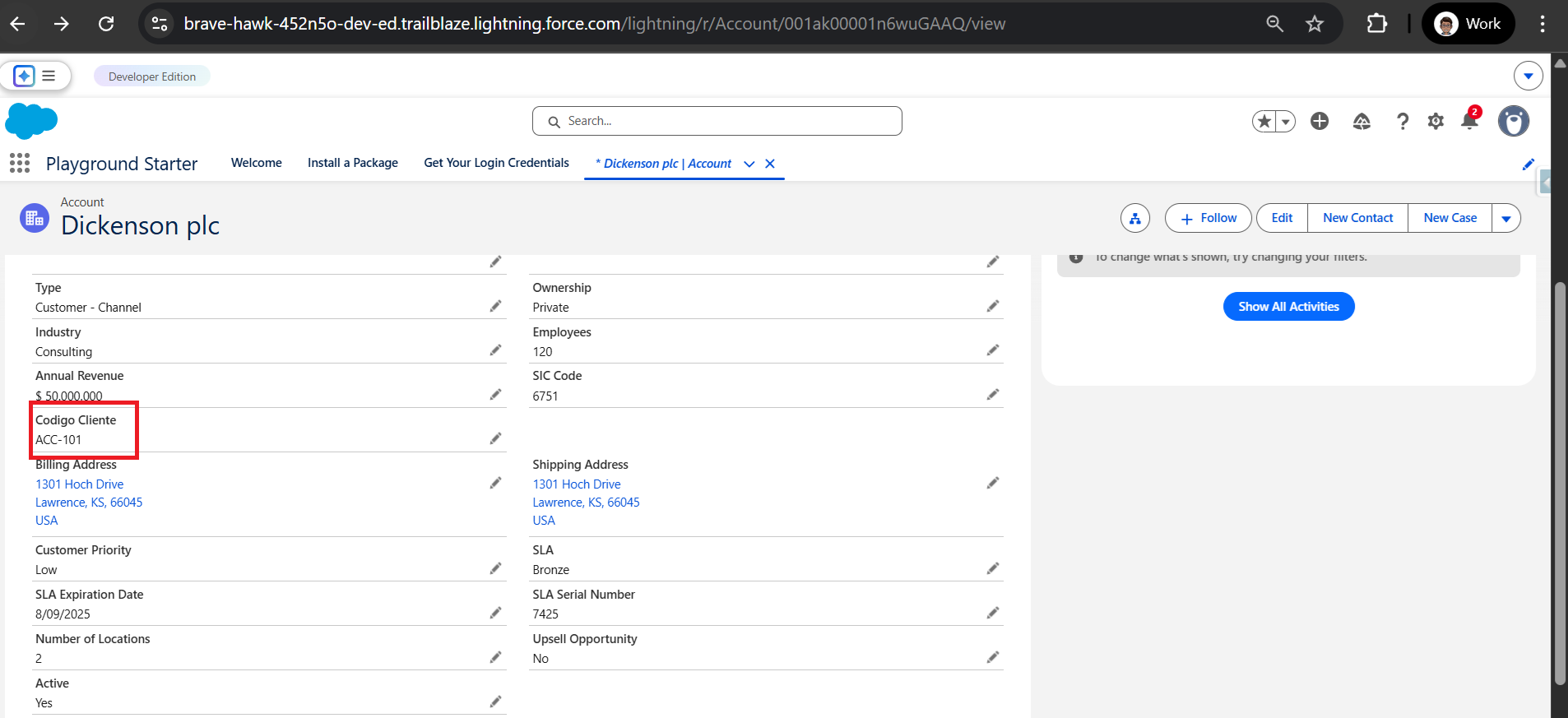1568x718 pixels.
Task: Bookmark this page with the star icon
Action: click(x=1314, y=24)
